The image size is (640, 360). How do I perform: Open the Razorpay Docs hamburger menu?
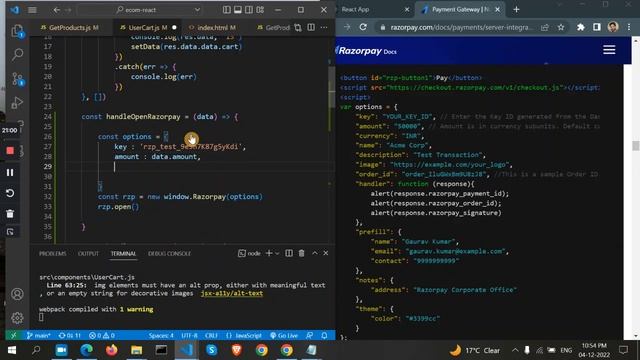[x=609, y=50]
